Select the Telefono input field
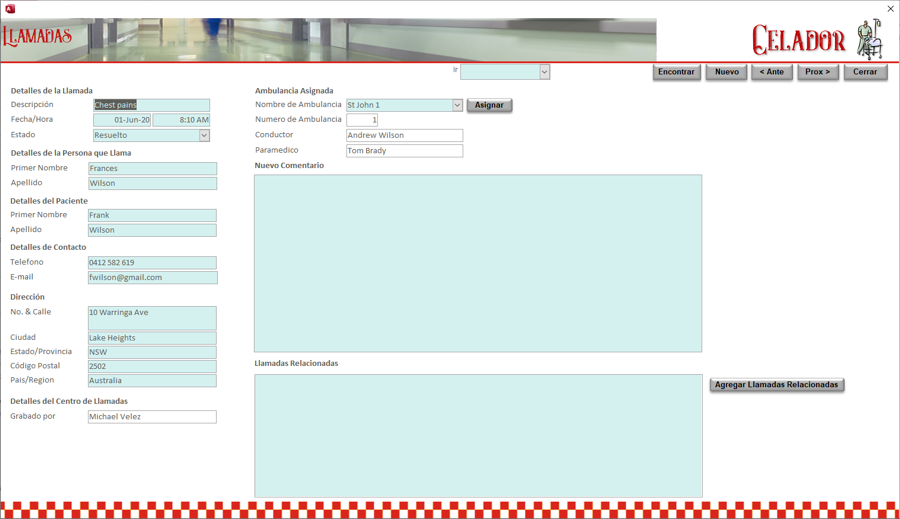Viewport: 900px width, 519px height. [x=152, y=263]
